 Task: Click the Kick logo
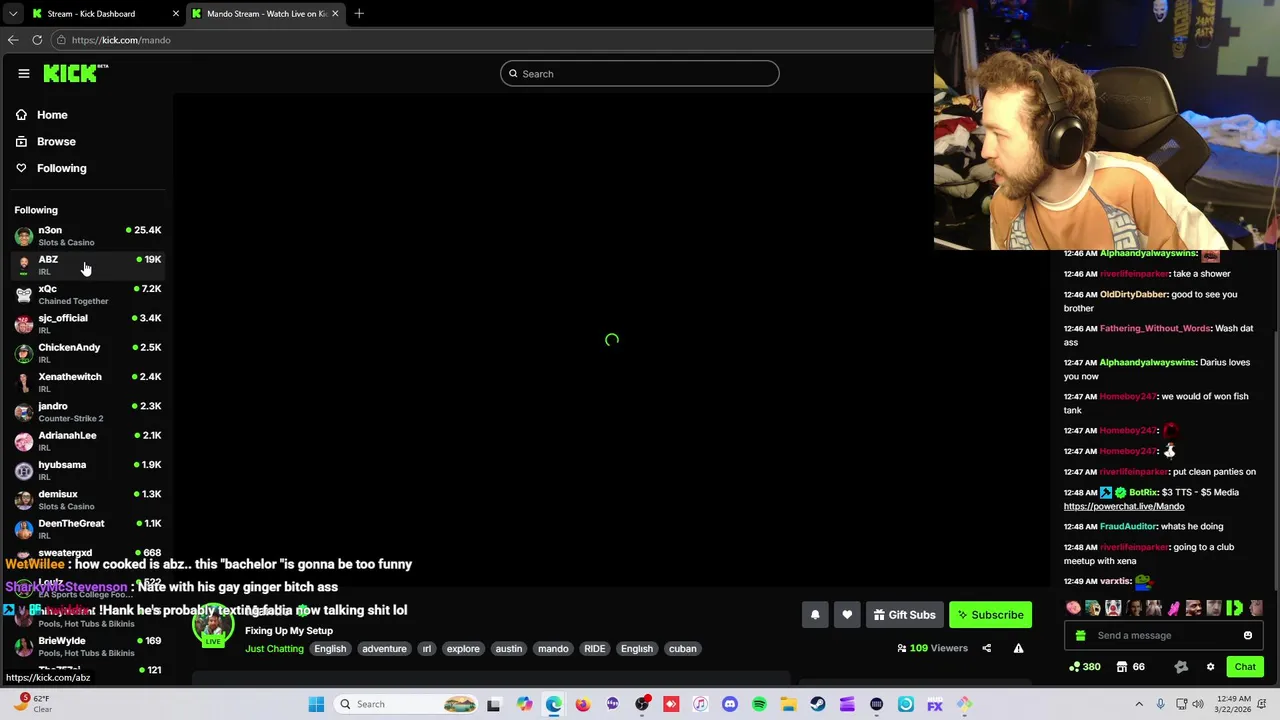coord(75,73)
